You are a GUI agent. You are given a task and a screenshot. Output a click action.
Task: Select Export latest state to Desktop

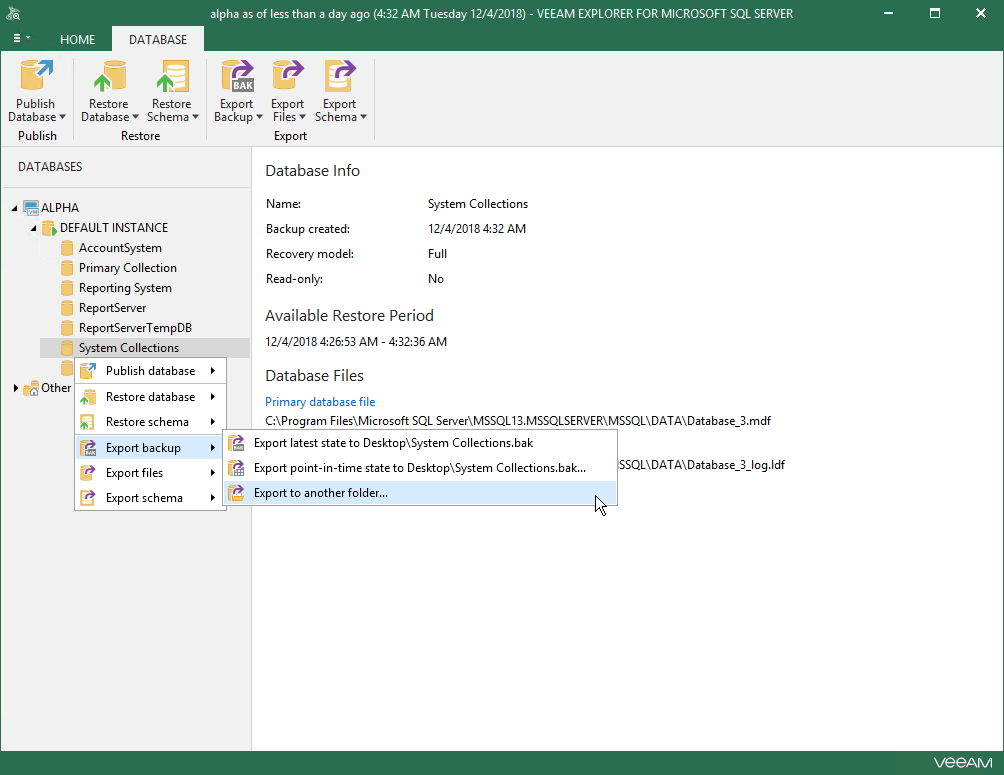tap(420, 443)
